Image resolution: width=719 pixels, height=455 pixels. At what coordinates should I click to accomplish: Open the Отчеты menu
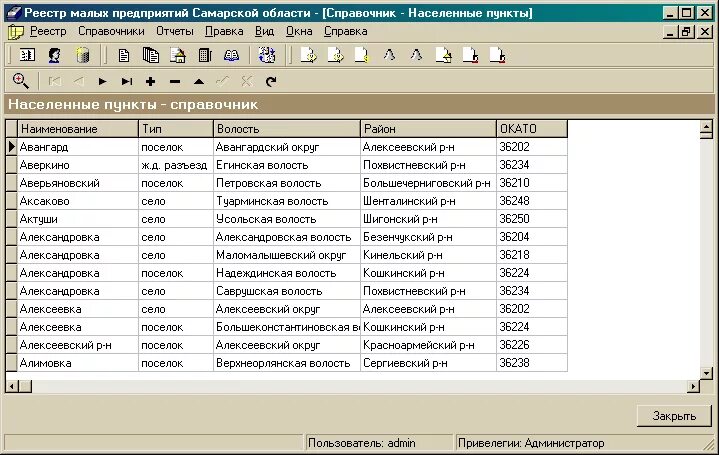[x=175, y=31]
